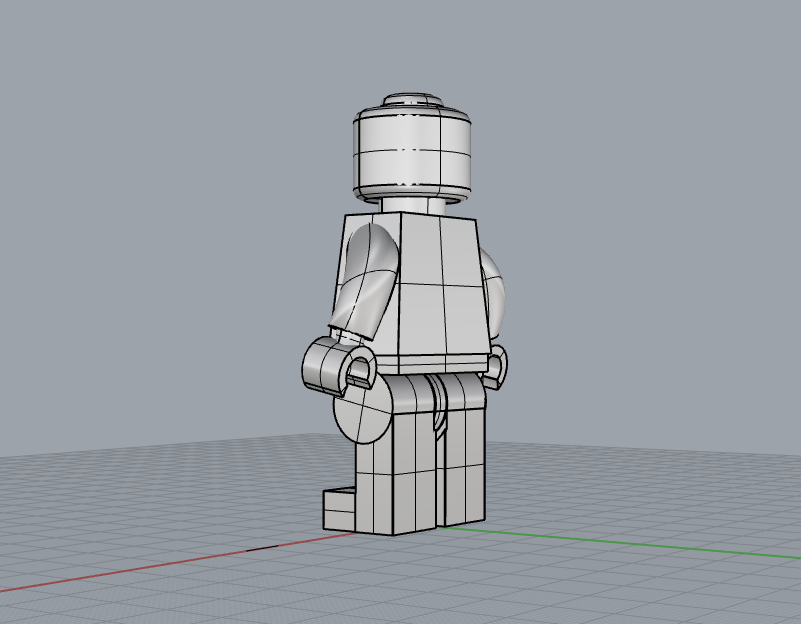Image resolution: width=801 pixels, height=624 pixels.
Task: Select the stud on top of the head
Action: coord(412,100)
